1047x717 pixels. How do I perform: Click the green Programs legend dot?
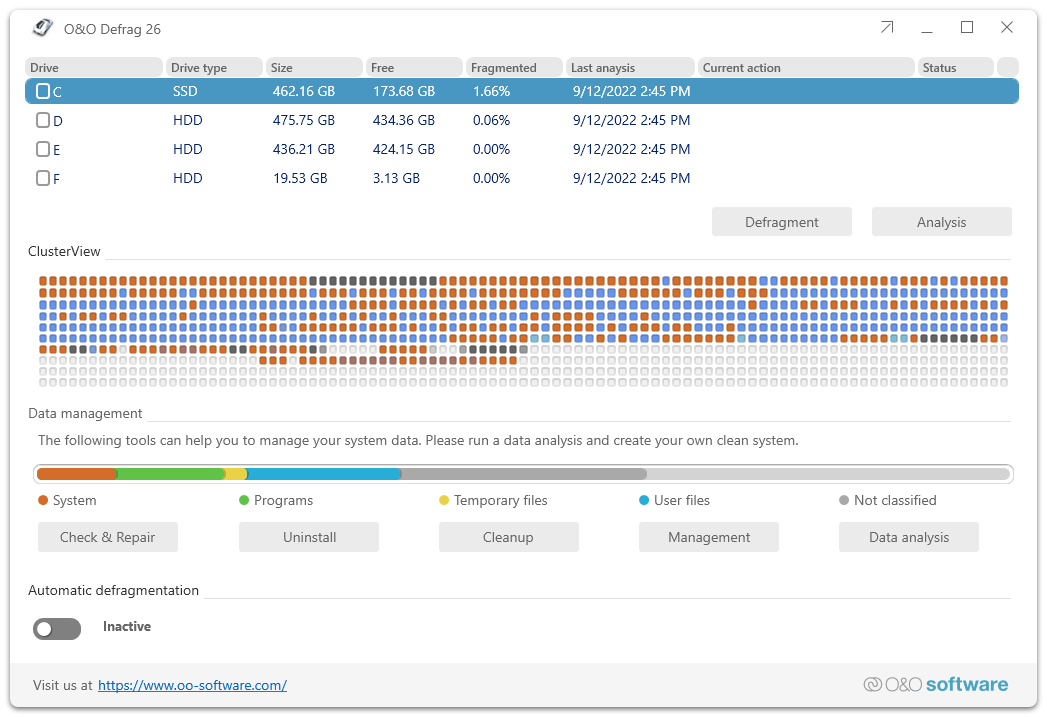tap(242, 500)
